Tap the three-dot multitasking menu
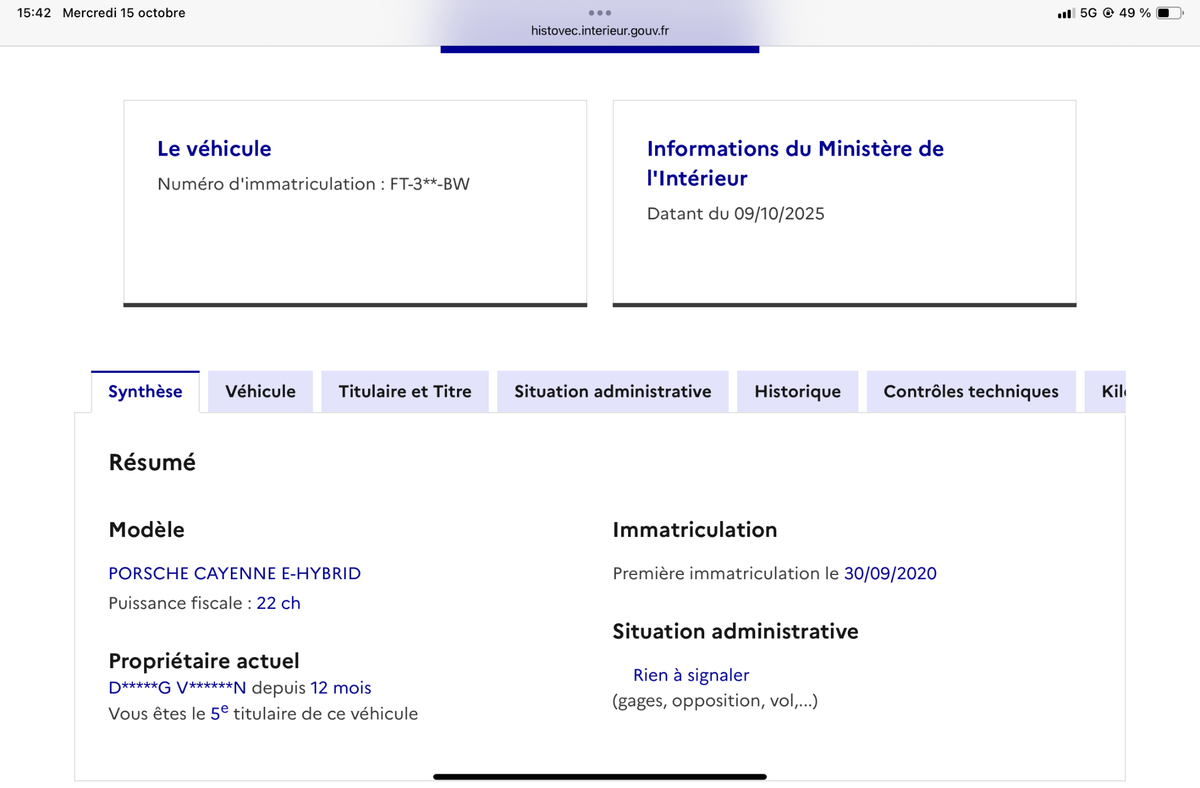 pos(600,13)
